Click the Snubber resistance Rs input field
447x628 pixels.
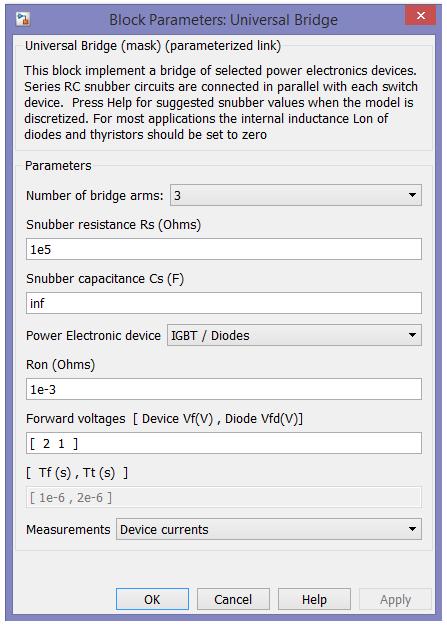click(x=224, y=249)
